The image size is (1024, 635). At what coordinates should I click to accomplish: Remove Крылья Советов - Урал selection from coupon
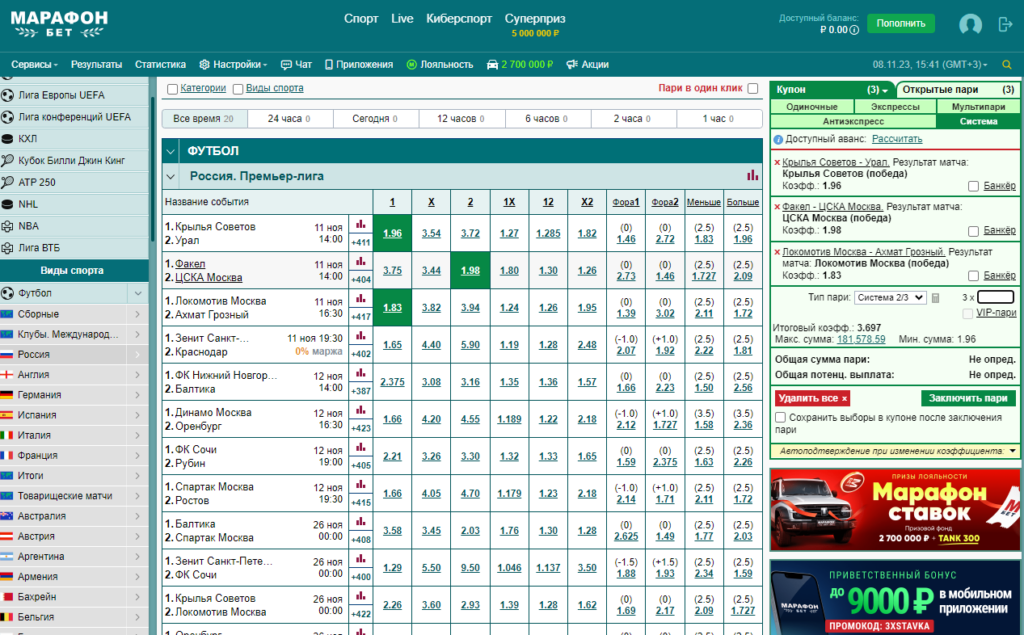click(x=776, y=163)
